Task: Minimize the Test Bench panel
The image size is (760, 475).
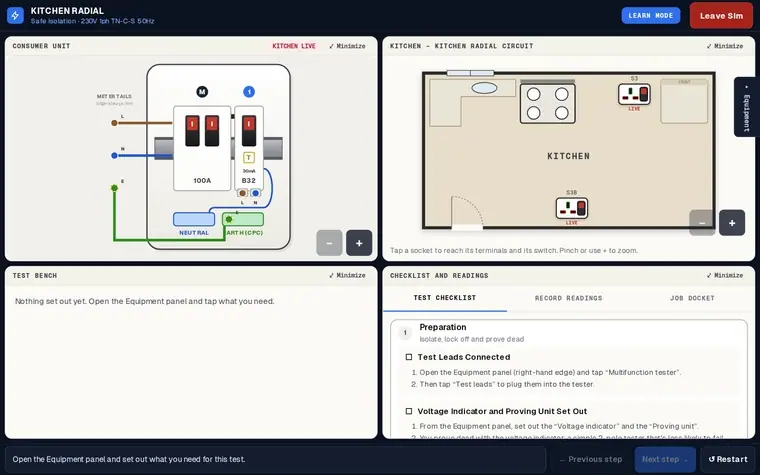Action: [347, 275]
